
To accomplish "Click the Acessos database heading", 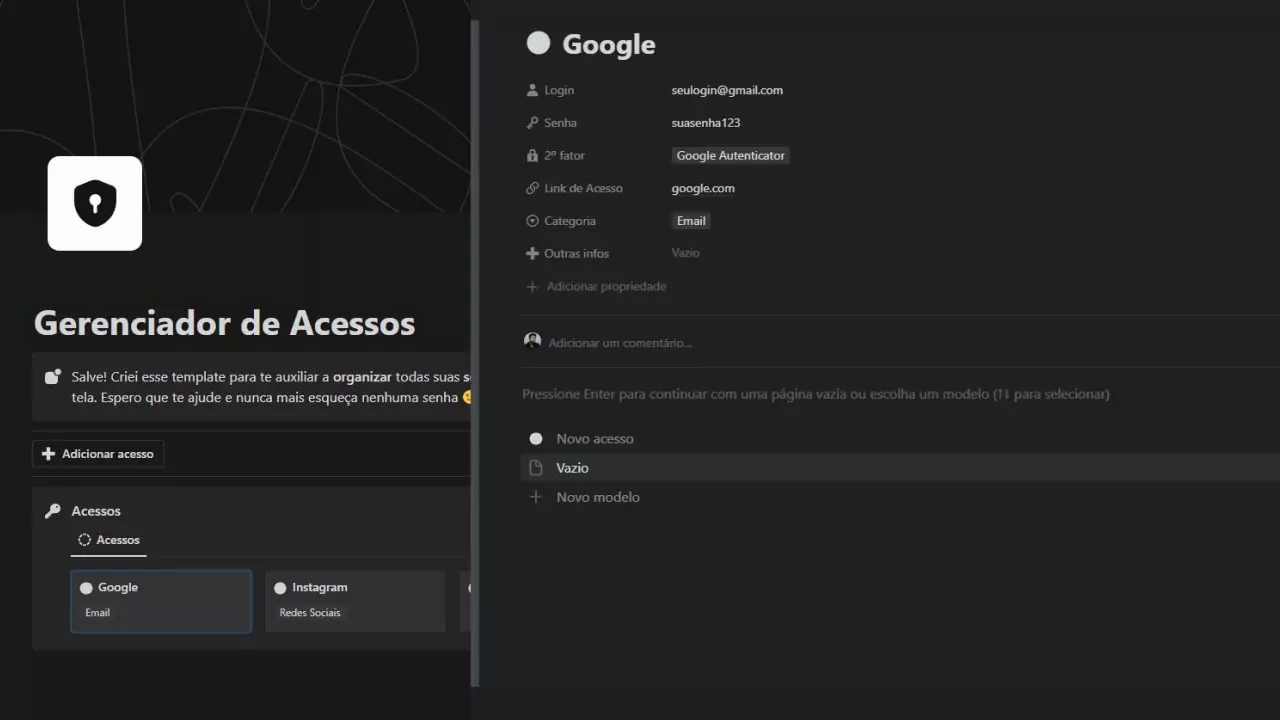I will click(96, 511).
